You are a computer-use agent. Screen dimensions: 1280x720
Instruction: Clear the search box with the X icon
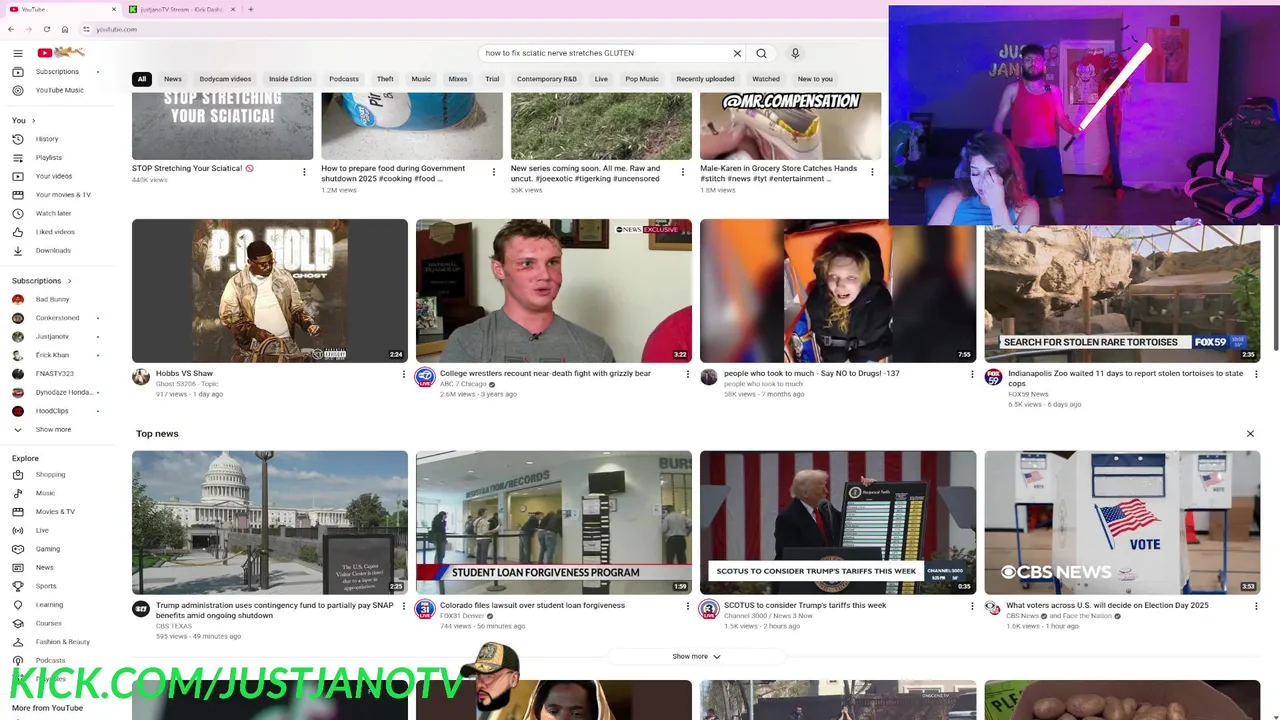tap(737, 53)
